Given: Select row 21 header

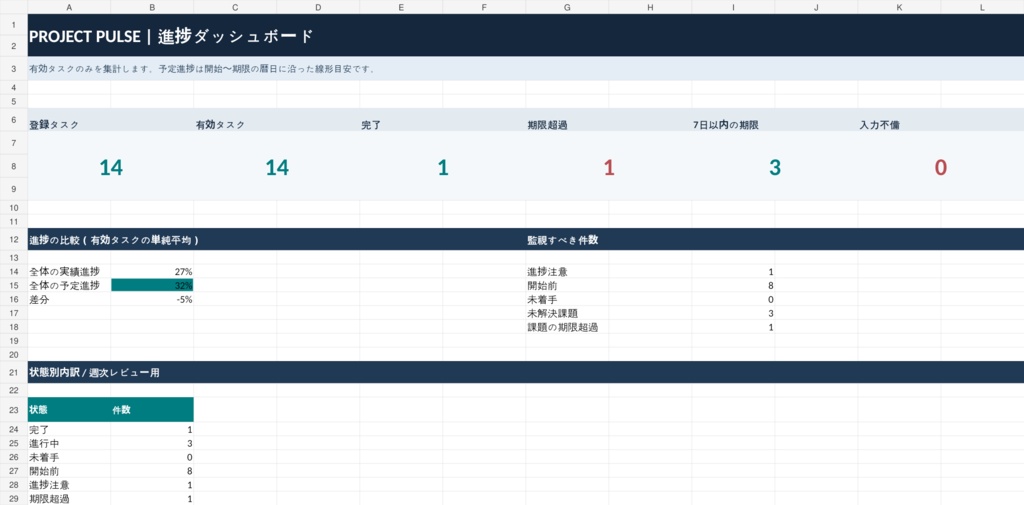Looking at the screenshot, I should pos(14,373).
